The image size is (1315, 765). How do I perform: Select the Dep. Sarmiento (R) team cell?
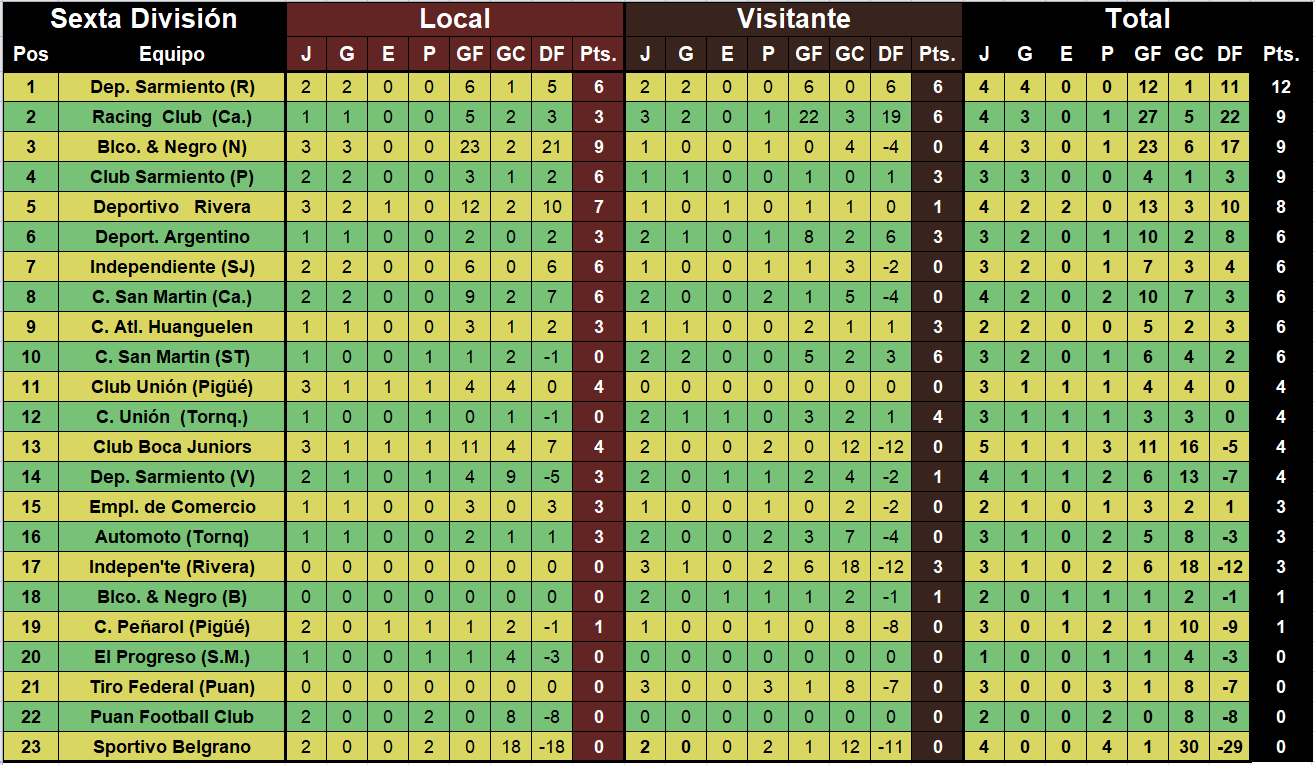(x=172, y=87)
